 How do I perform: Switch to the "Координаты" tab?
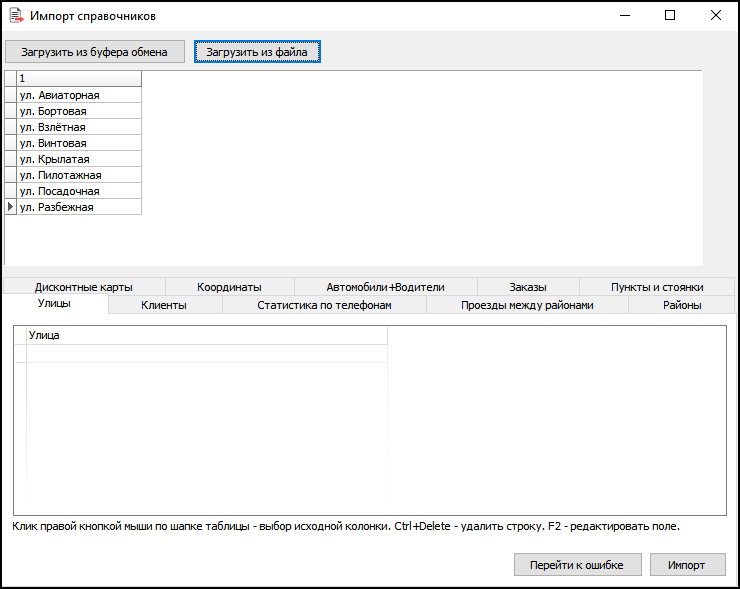[229, 287]
